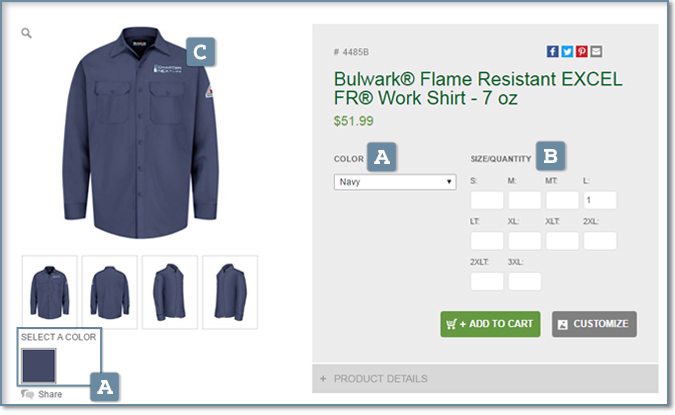Click the Share chat bubble icon
Screen dimensions: 675x415
[x=27, y=394]
